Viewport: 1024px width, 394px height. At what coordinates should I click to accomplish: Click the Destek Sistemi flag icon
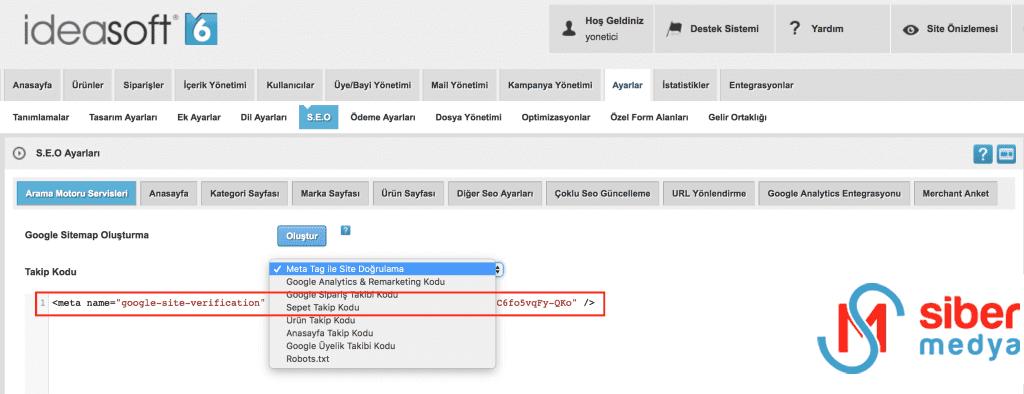674,29
